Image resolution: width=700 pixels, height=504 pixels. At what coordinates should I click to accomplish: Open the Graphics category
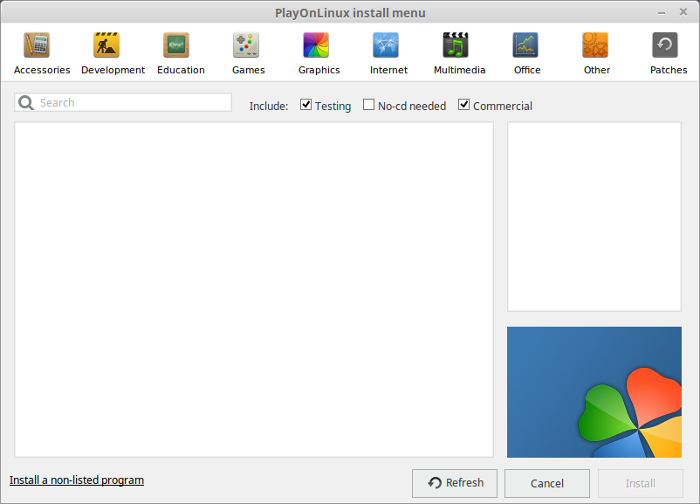coord(319,53)
